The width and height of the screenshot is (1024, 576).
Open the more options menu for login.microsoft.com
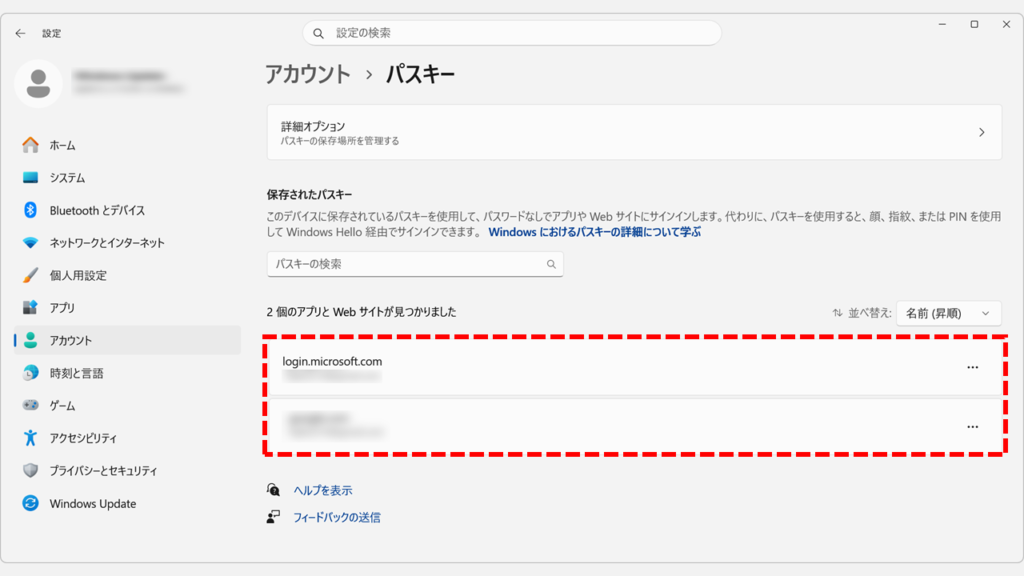(973, 367)
